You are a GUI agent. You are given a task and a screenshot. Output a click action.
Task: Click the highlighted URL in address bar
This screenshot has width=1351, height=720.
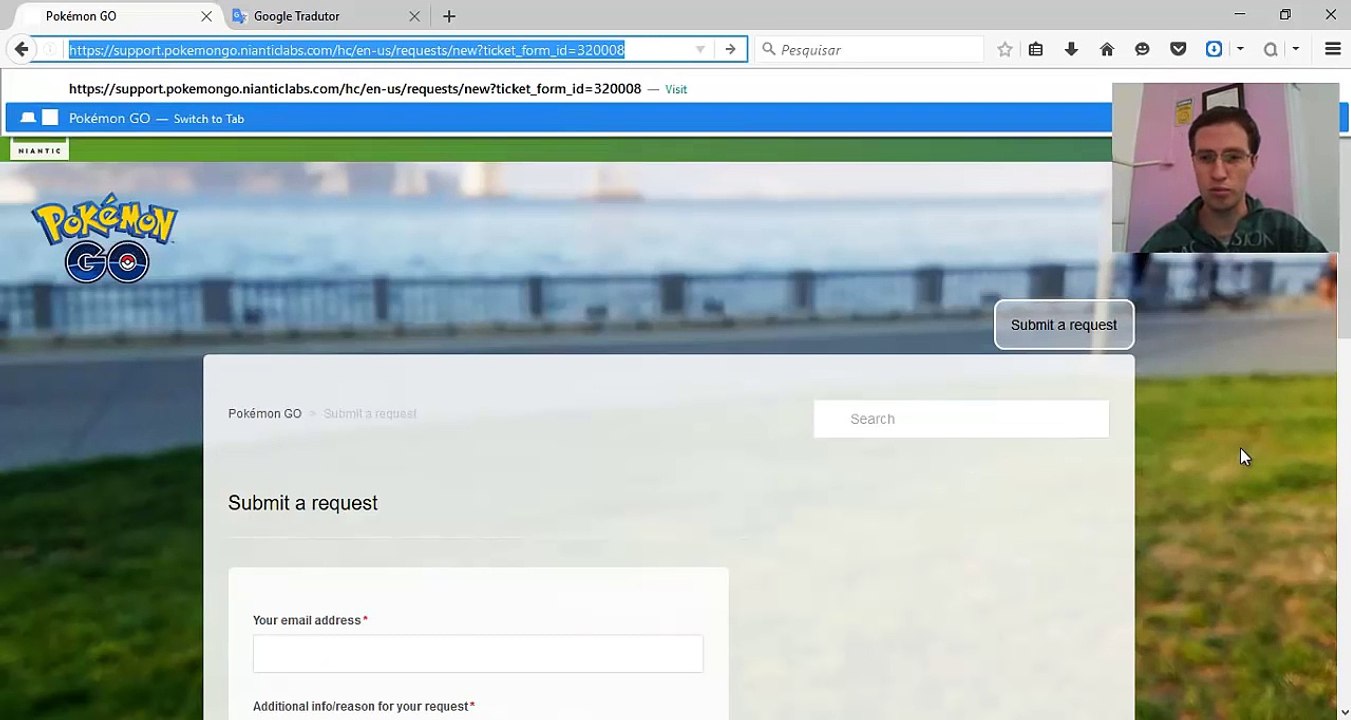347,50
